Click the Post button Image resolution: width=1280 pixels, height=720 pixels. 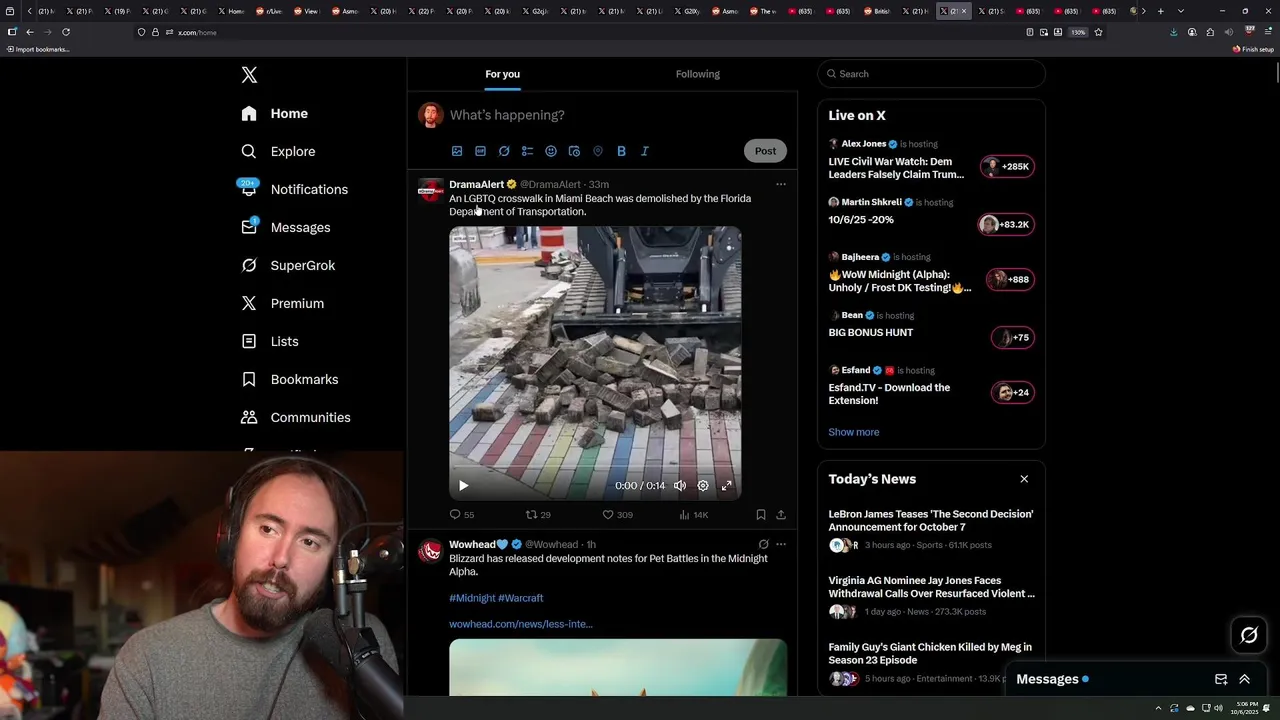(x=765, y=151)
